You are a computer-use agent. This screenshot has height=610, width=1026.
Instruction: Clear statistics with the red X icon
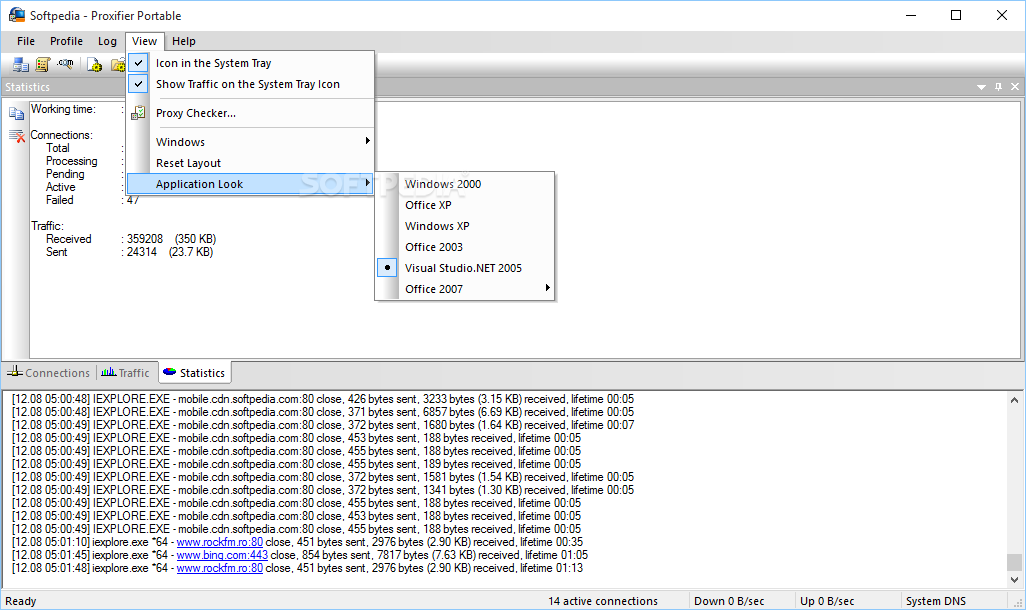click(16, 135)
